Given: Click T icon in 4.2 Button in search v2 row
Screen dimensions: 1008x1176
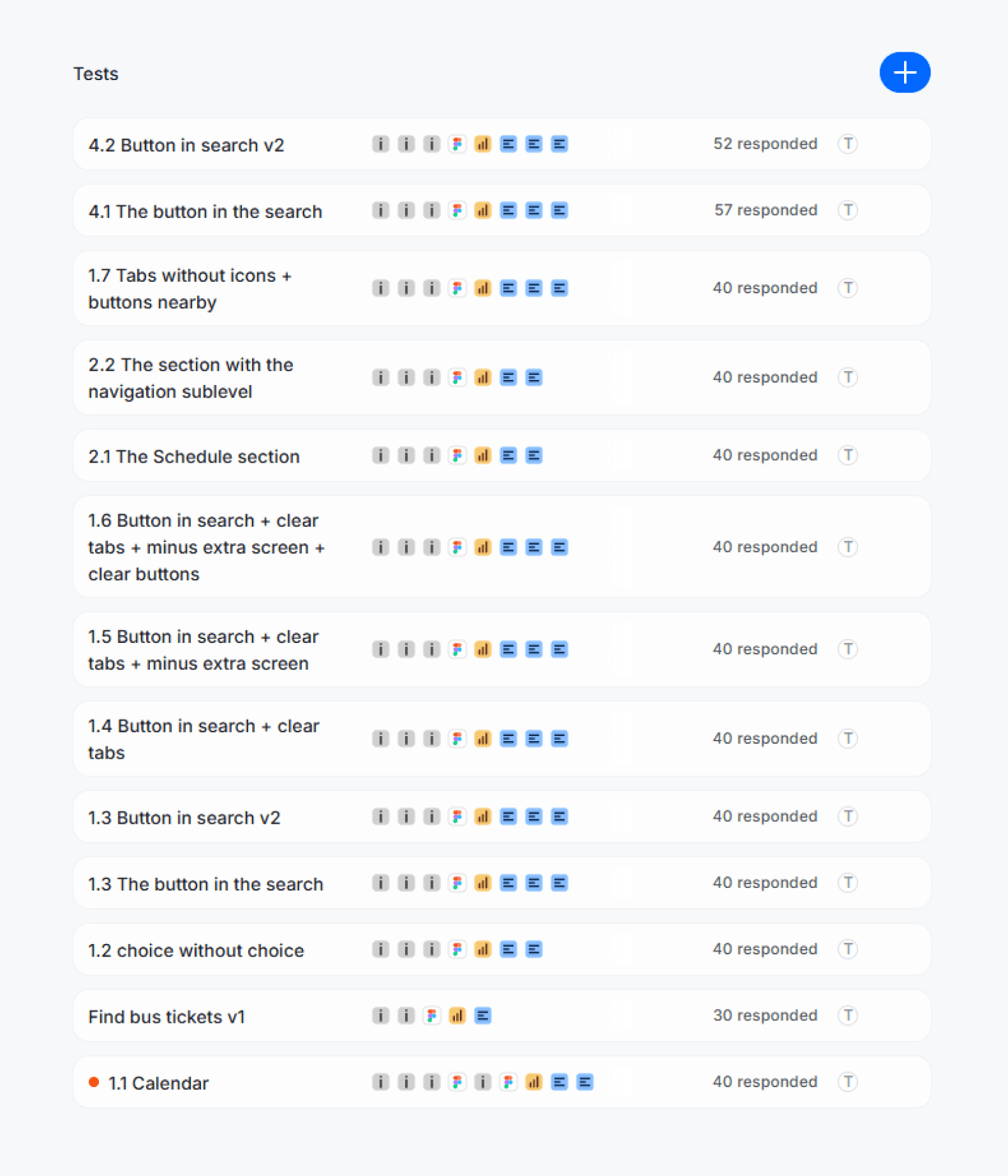Looking at the screenshot, I should (x=848, y=144).
